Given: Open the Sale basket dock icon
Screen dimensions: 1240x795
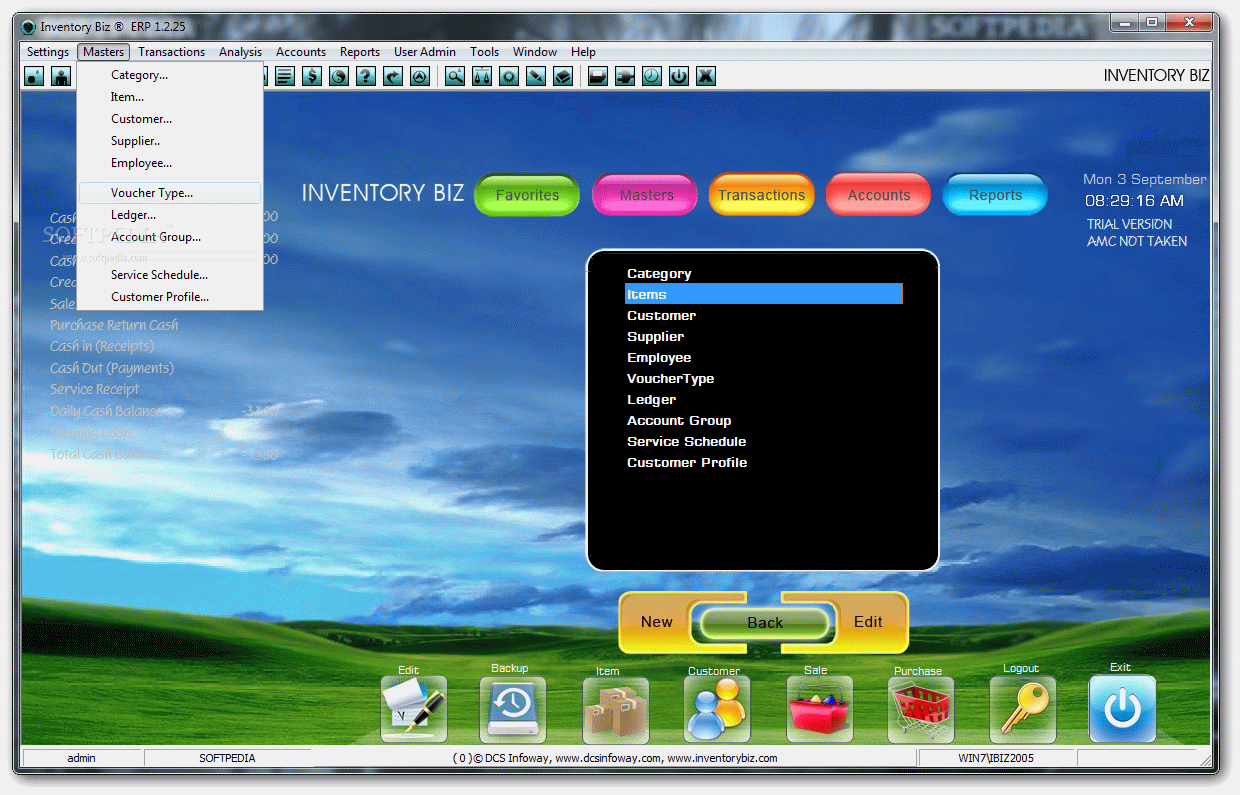Looking at the screenshot, I should click(x=819, y=709).
